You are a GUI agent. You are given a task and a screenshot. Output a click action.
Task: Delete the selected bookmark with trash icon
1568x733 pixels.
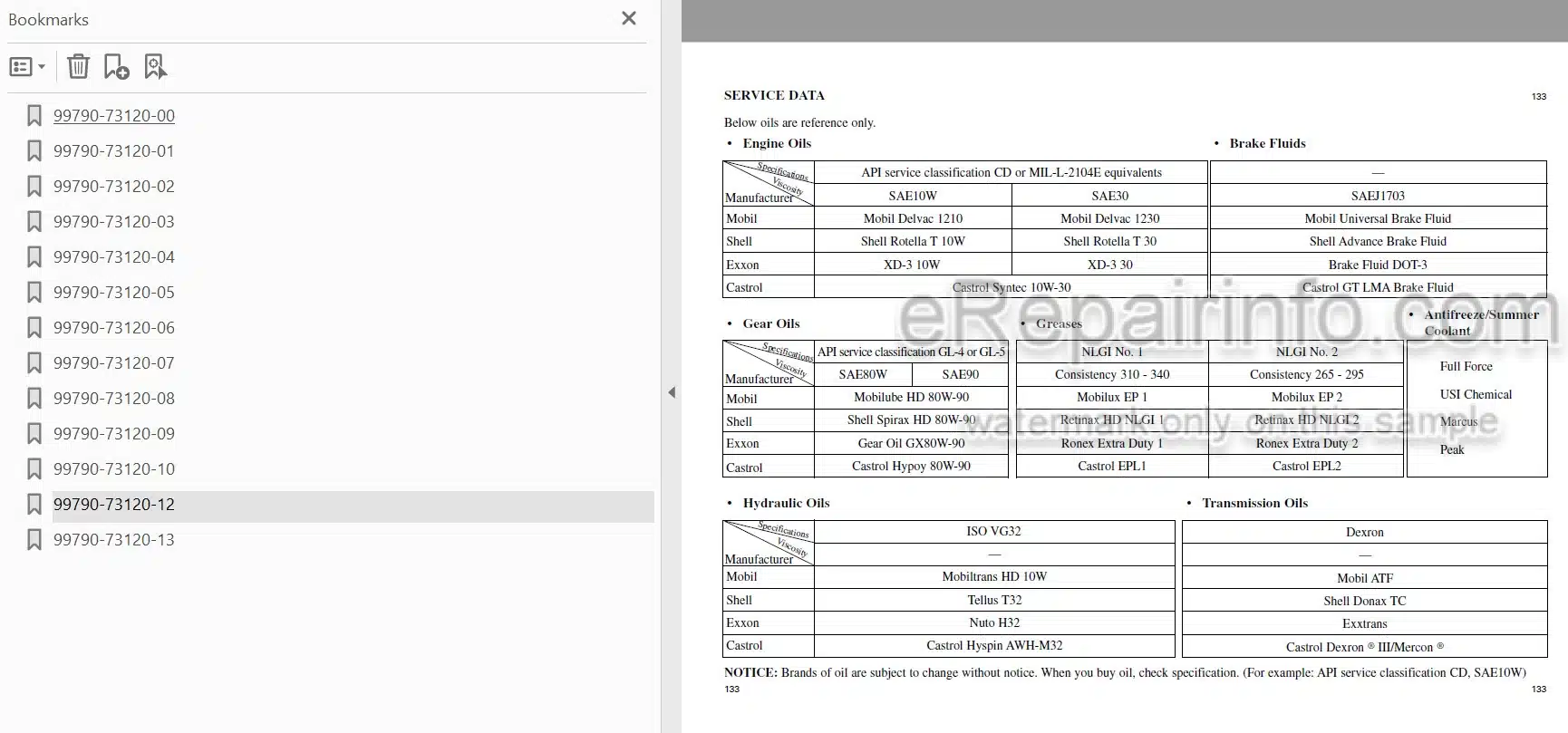[79, 66]
